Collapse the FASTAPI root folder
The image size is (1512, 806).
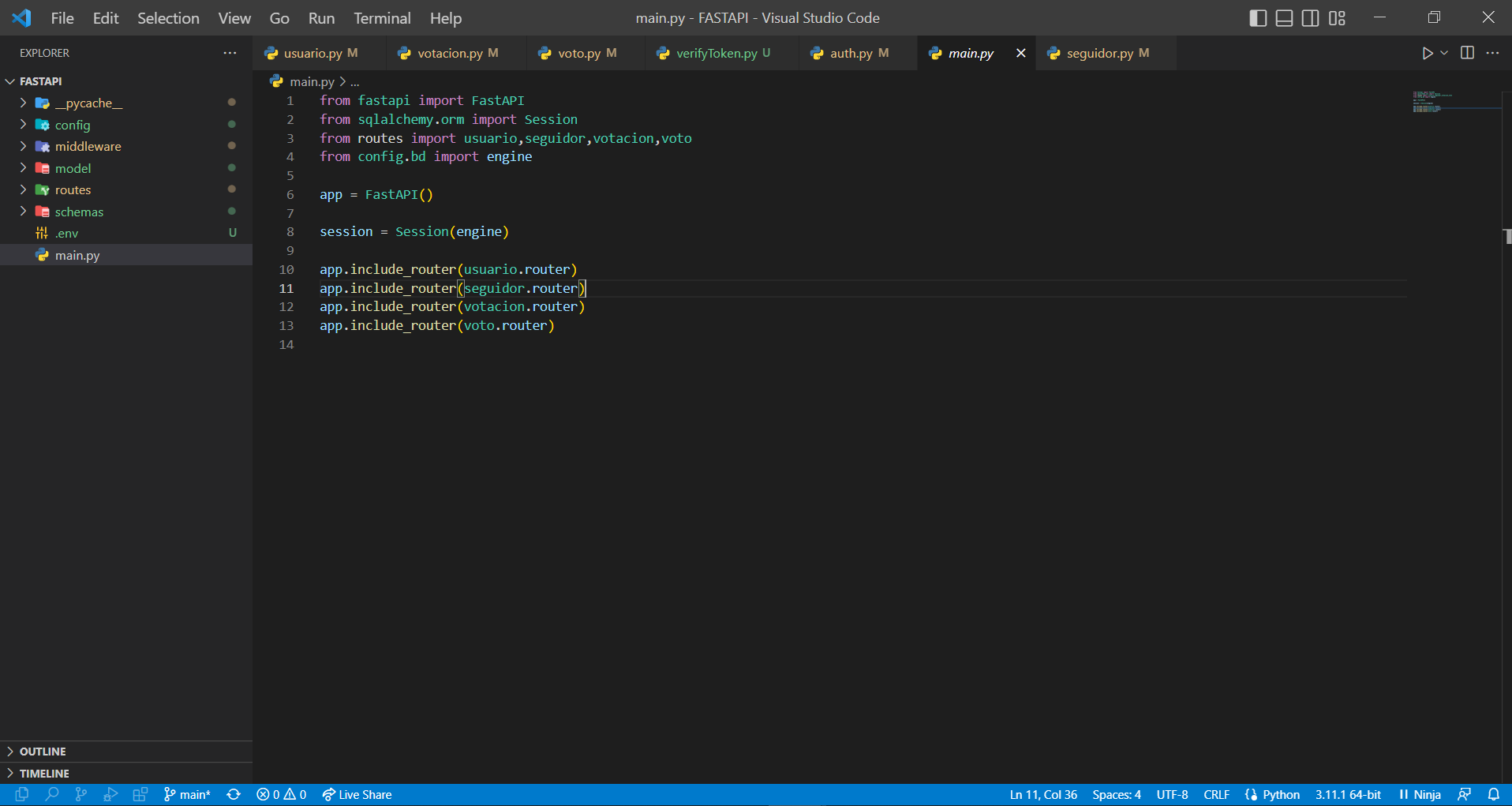tap(11, 81)
